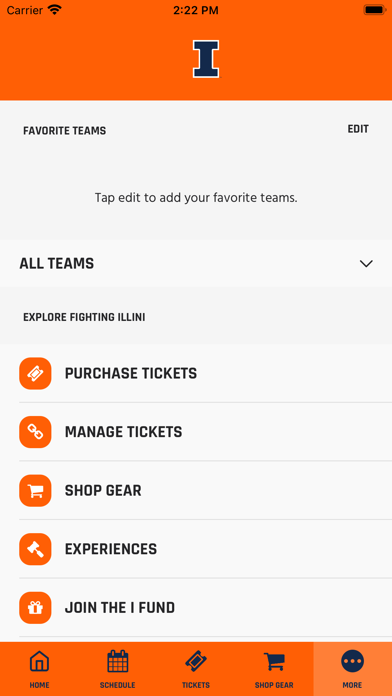
Task: Open the Tickets tab in bottom bar
Action: [x=196, y=669]
